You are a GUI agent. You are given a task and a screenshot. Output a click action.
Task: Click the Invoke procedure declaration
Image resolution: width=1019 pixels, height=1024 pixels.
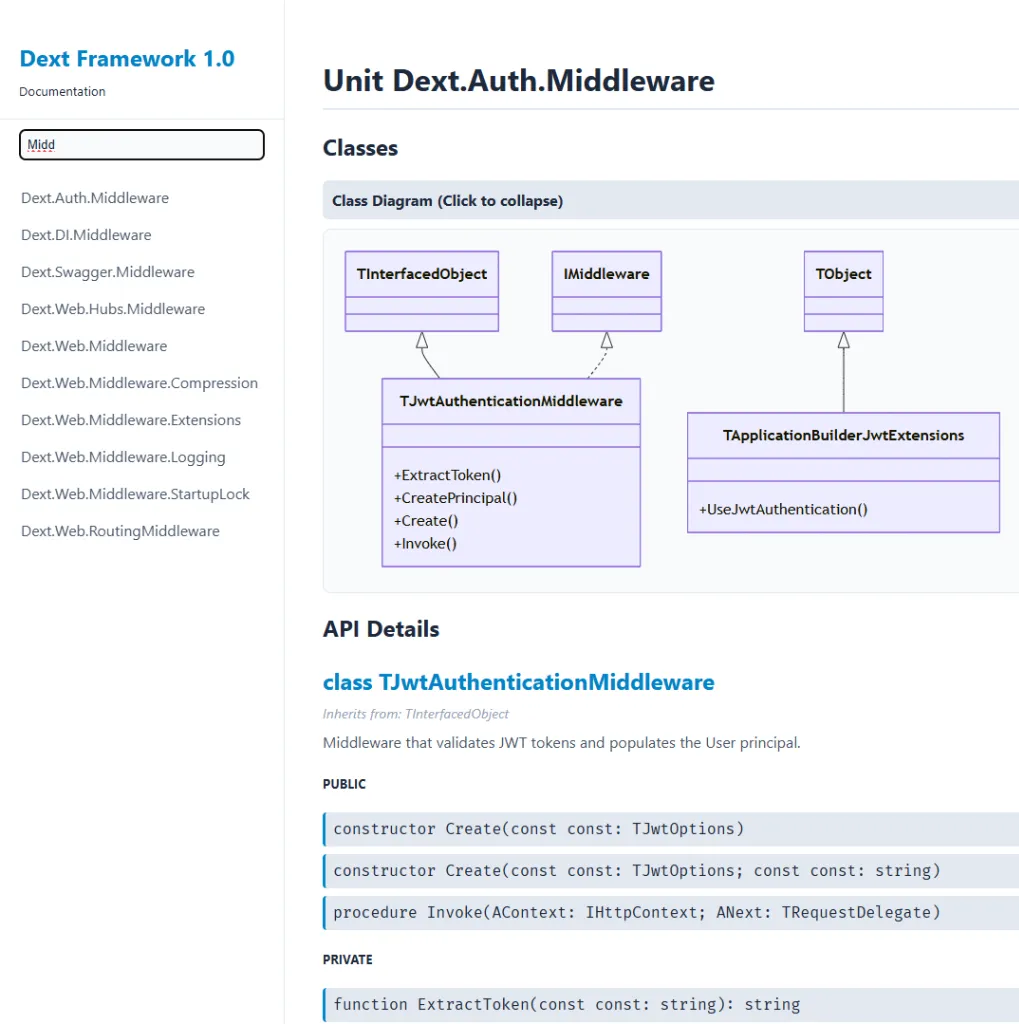click(x=670, y=912)
